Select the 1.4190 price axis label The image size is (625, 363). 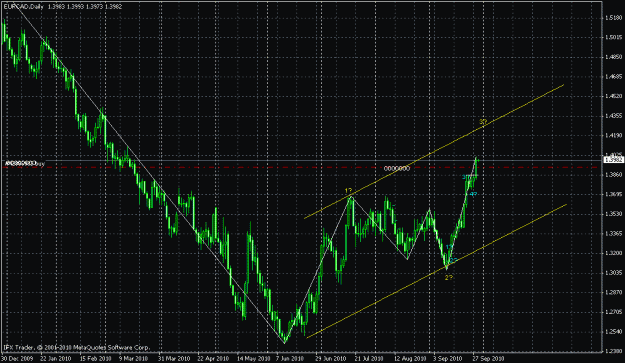(613, 135)
